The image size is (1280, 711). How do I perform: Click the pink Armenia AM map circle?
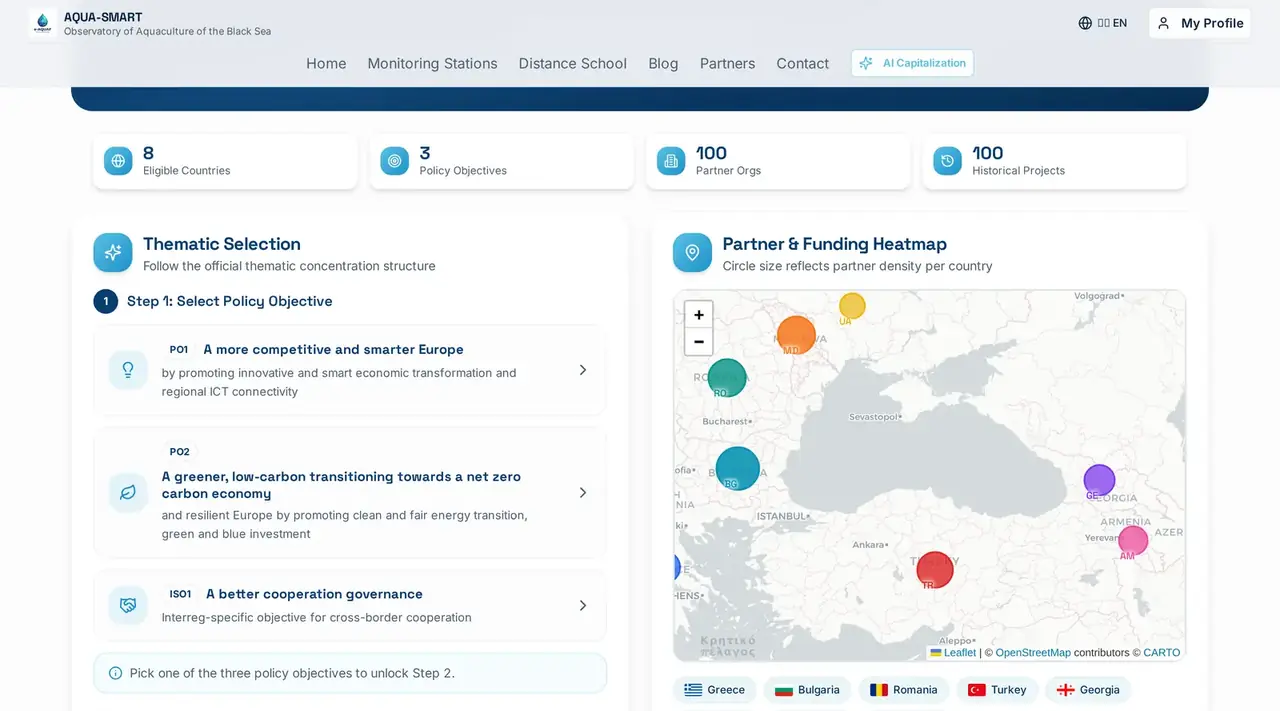(1133, 541)
